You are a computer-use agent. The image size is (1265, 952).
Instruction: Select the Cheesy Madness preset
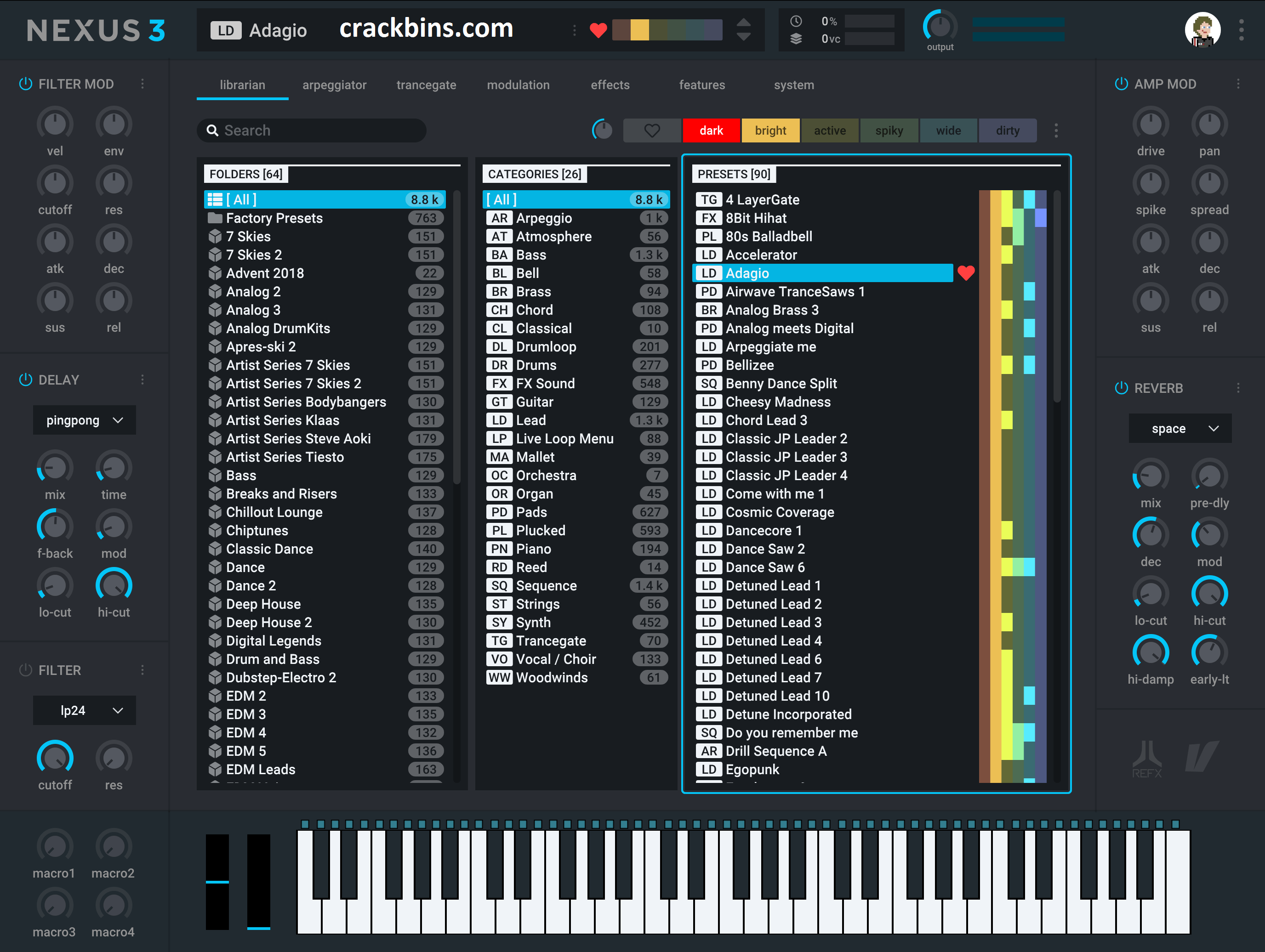[x=777, y=402]
